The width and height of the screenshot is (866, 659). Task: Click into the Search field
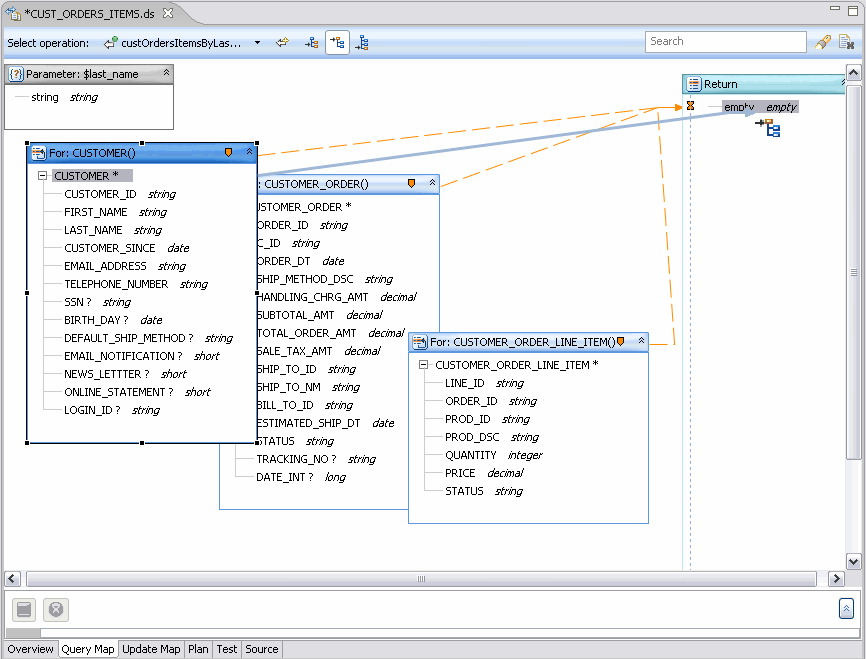click(725, 41)
